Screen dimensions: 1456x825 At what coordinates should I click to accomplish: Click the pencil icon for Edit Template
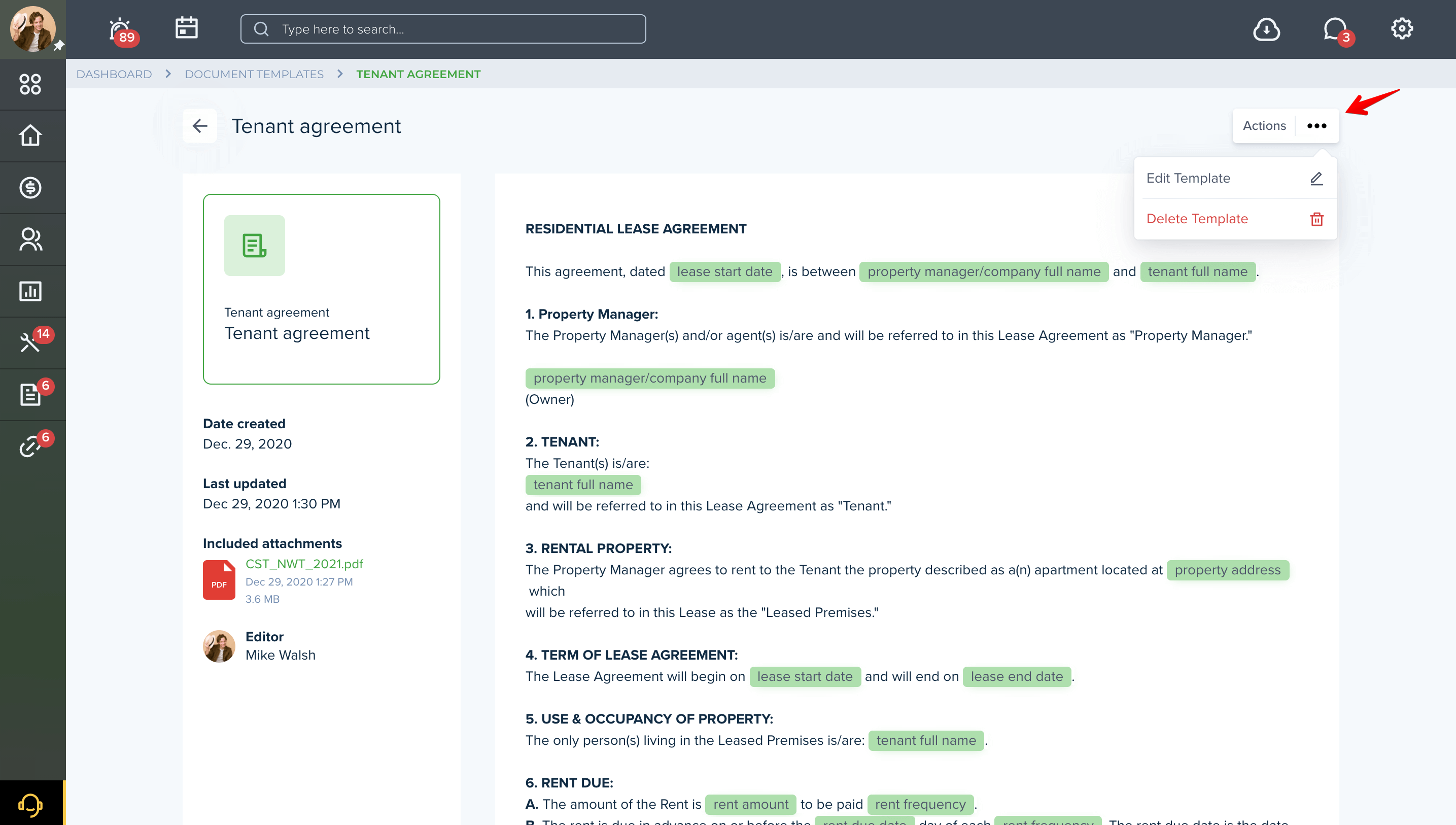click(x=1316, y=179)
